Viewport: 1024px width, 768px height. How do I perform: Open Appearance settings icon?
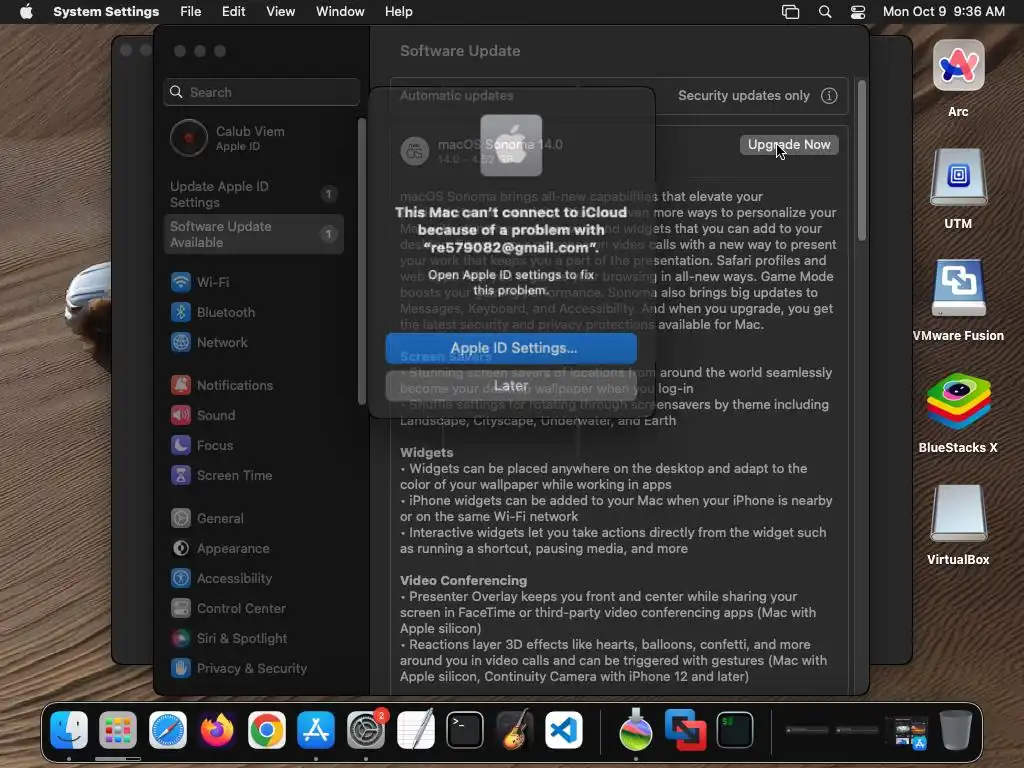181,549
